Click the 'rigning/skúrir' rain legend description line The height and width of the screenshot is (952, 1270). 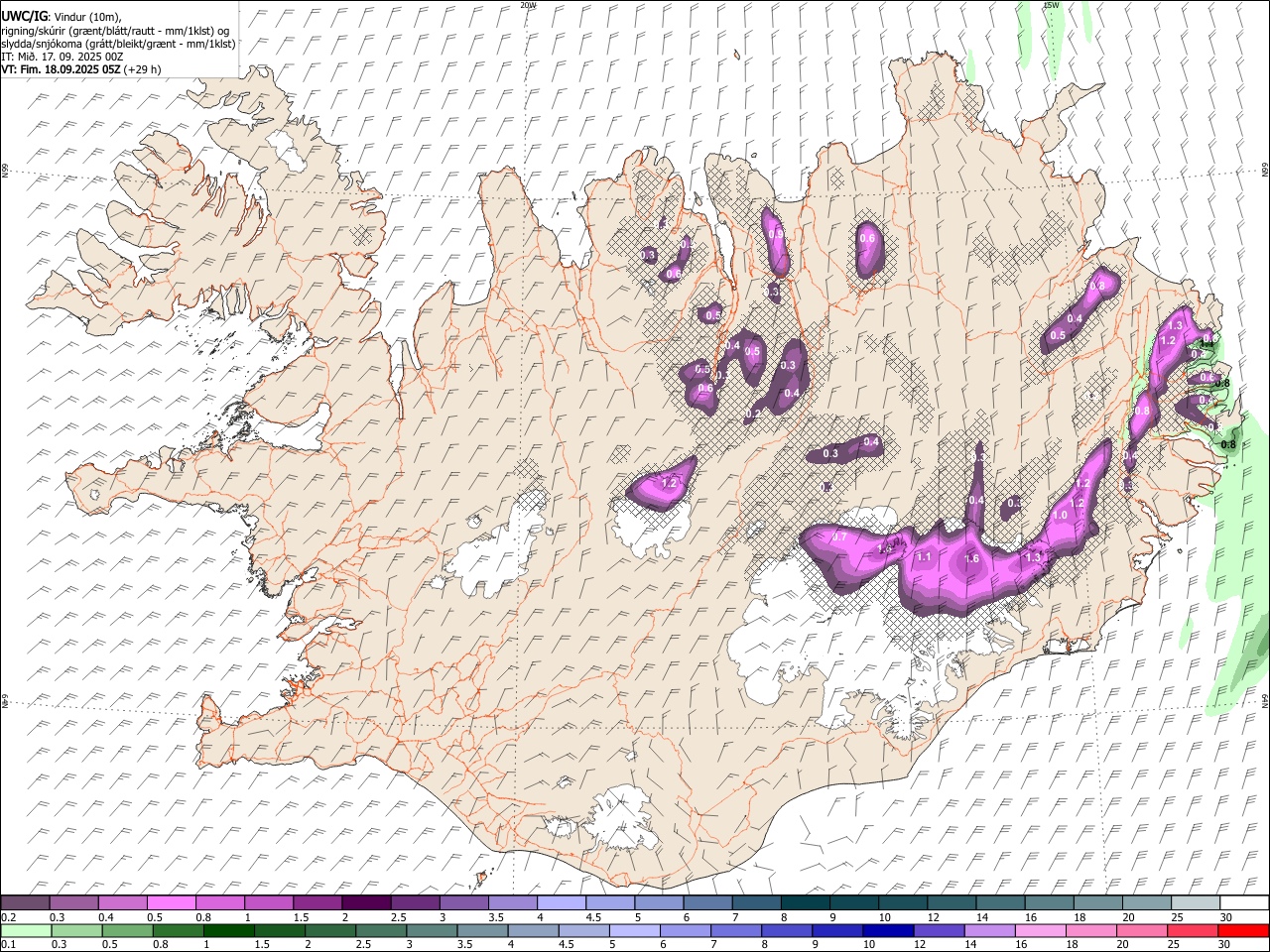point(116,31)
